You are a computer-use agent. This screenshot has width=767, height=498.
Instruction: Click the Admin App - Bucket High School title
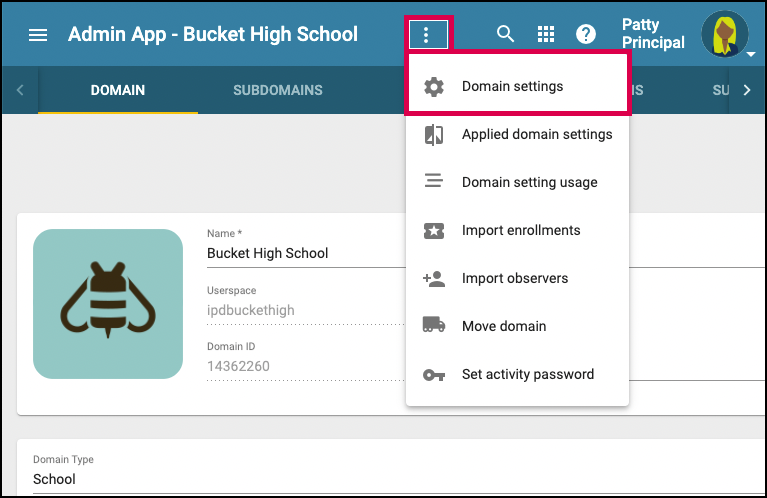point(213,34)
